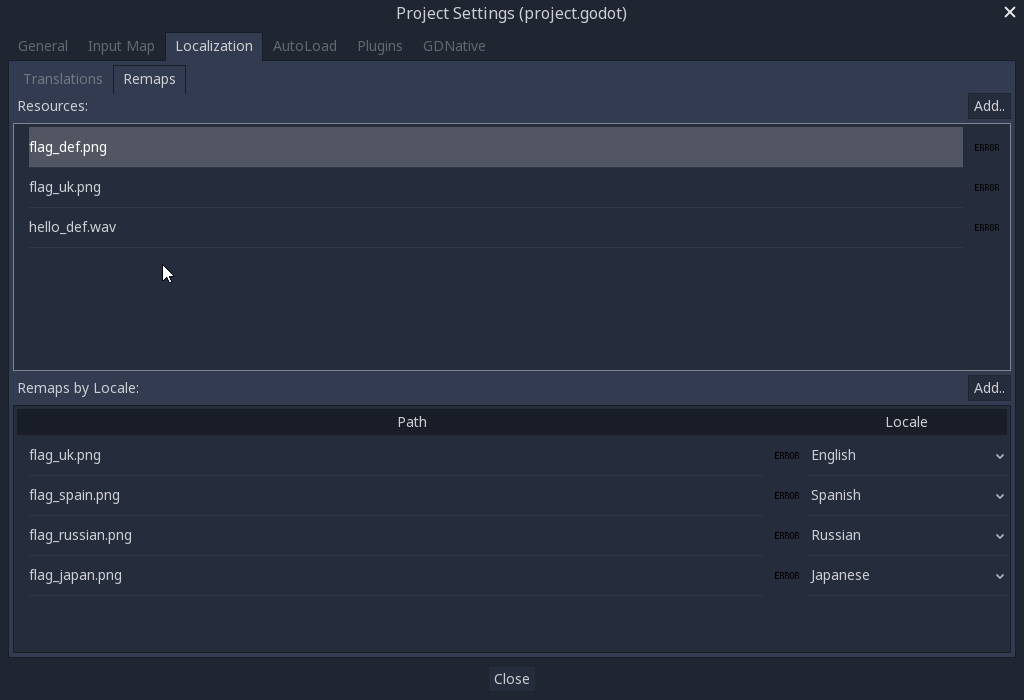Open the Input Map tab
Image resolution: width=1024 pixels, height=700 pixels.
pos(120,46)
